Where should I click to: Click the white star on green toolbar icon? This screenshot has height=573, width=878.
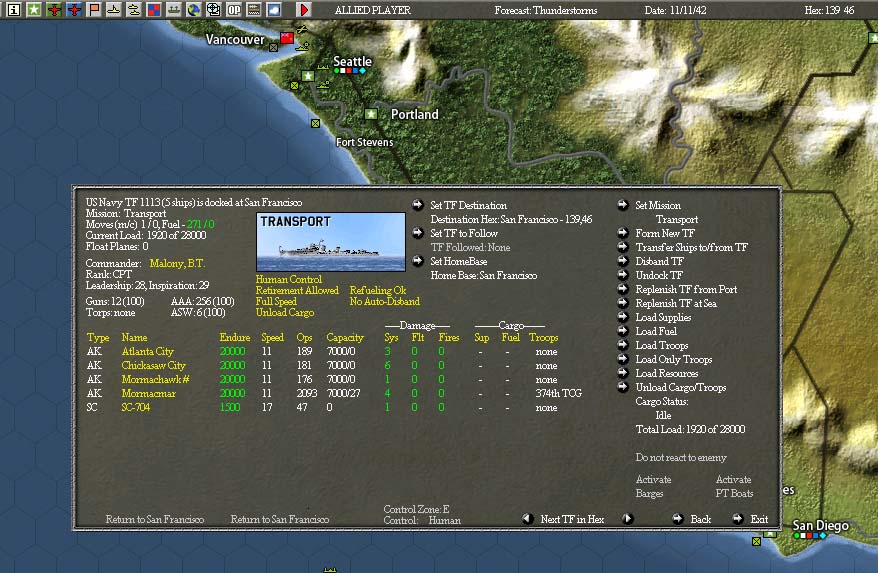pos(34,10)
